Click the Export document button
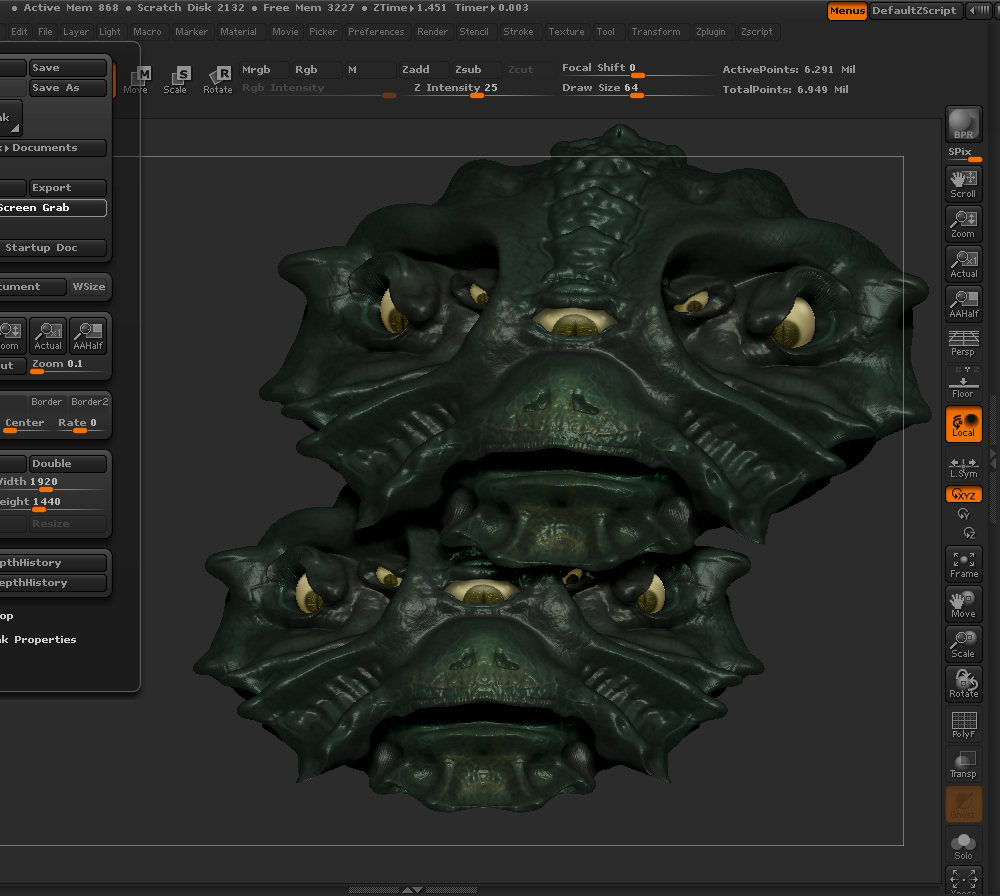1000x896 pixels. [x=68, y=187]
